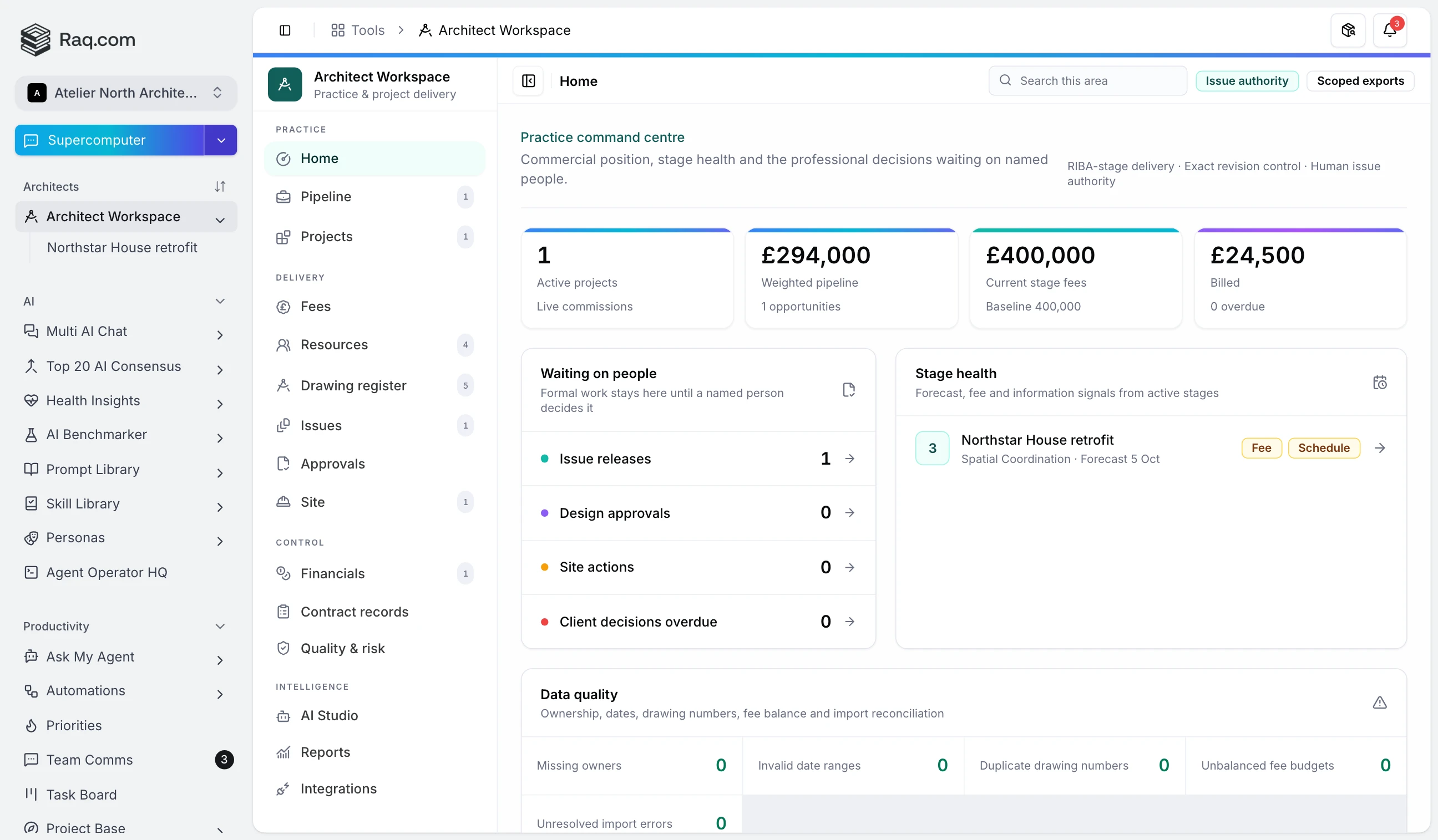
Task: Open Drawing register in the sidebar
Action: click(x=374, y=386)
